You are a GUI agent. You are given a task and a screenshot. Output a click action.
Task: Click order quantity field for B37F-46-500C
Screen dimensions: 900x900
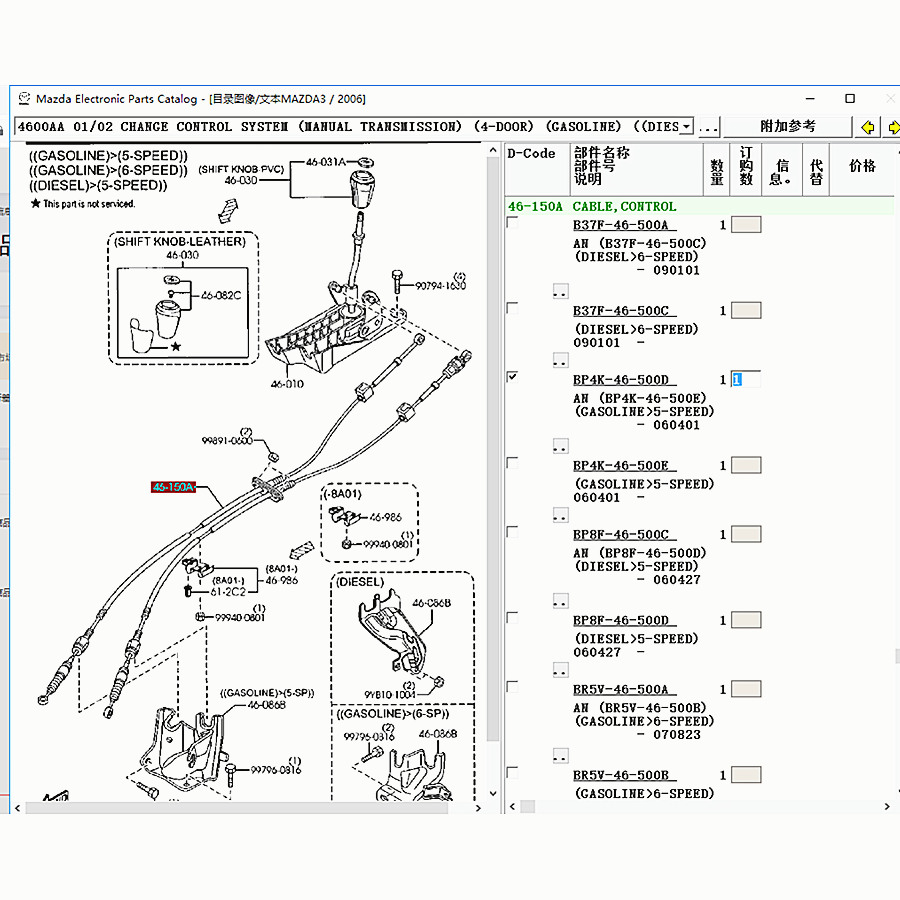tap(746, 311)
